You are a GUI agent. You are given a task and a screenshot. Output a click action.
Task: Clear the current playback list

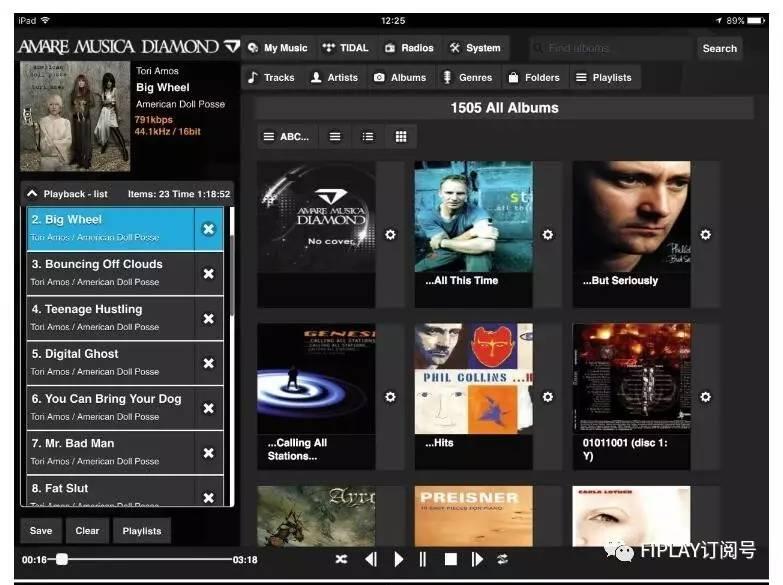point(87,531)
